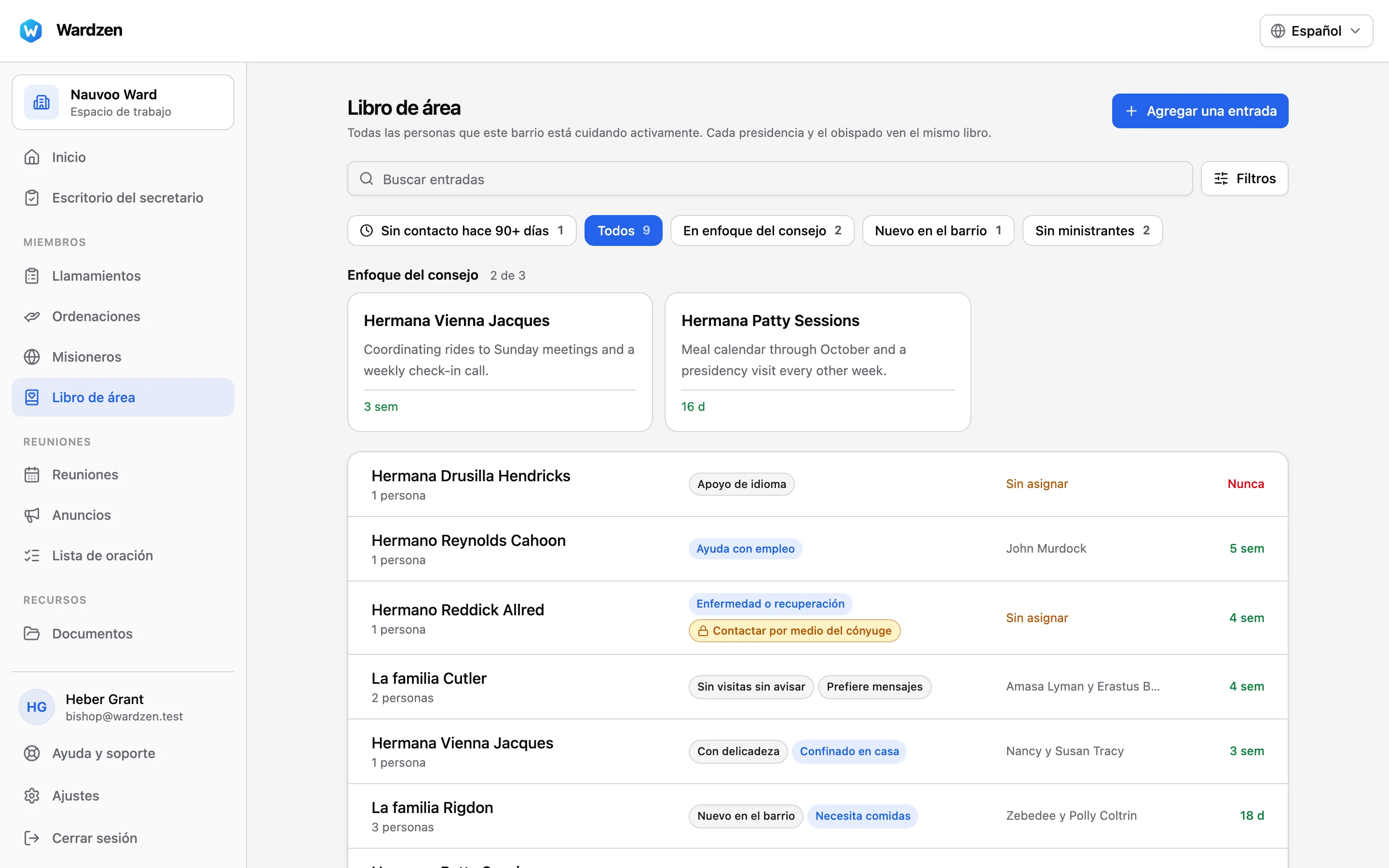Image resolution: width=1389 pixels, height=868 pixels.
Task: Select the Todos filter chip
Action: (x=623, y=230)
